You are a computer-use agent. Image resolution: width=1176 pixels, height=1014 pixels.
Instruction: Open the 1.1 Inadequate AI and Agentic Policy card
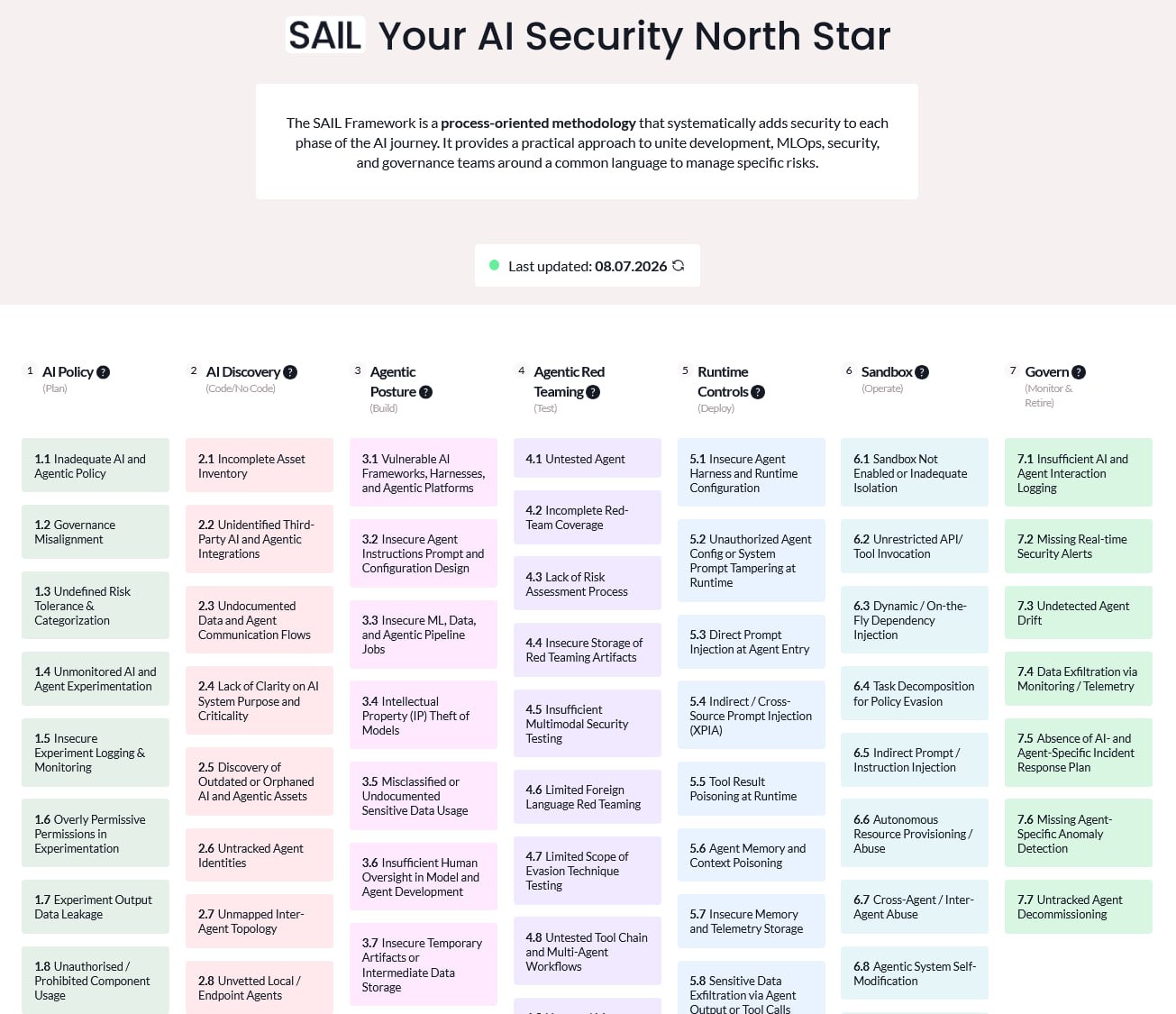point(96,465)
